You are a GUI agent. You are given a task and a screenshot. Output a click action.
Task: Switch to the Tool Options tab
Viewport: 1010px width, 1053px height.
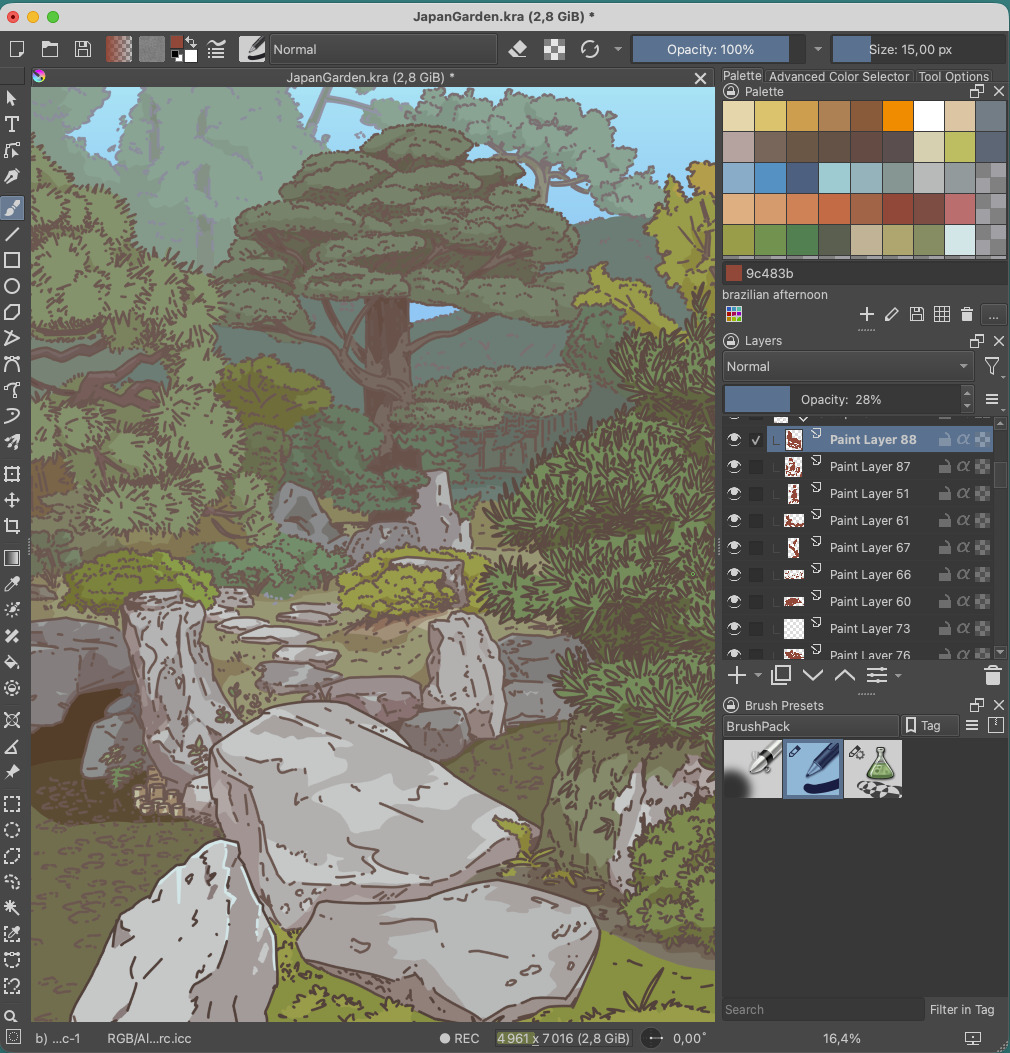[x=953, y=76]
